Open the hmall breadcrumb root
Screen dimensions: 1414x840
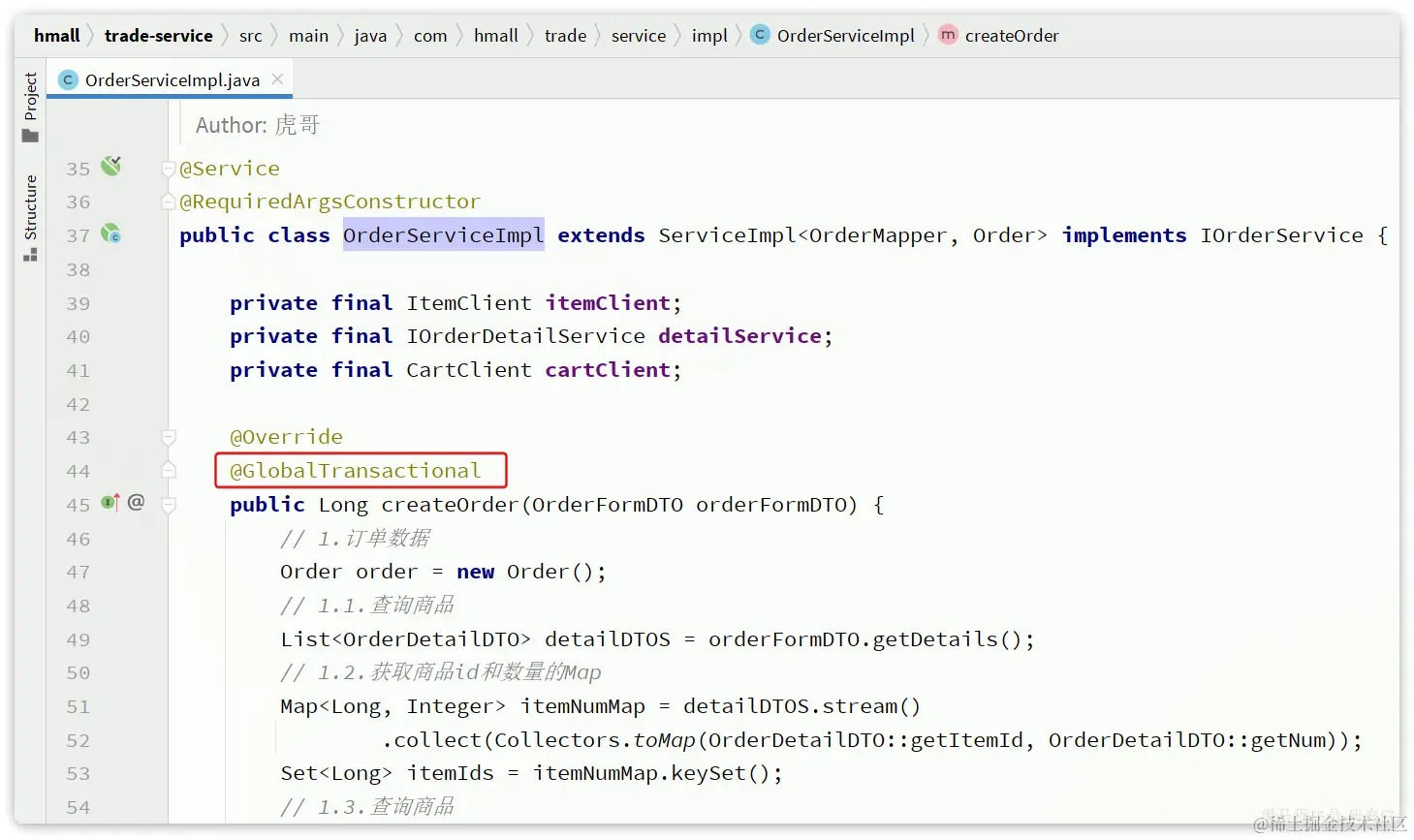(57, 36)
